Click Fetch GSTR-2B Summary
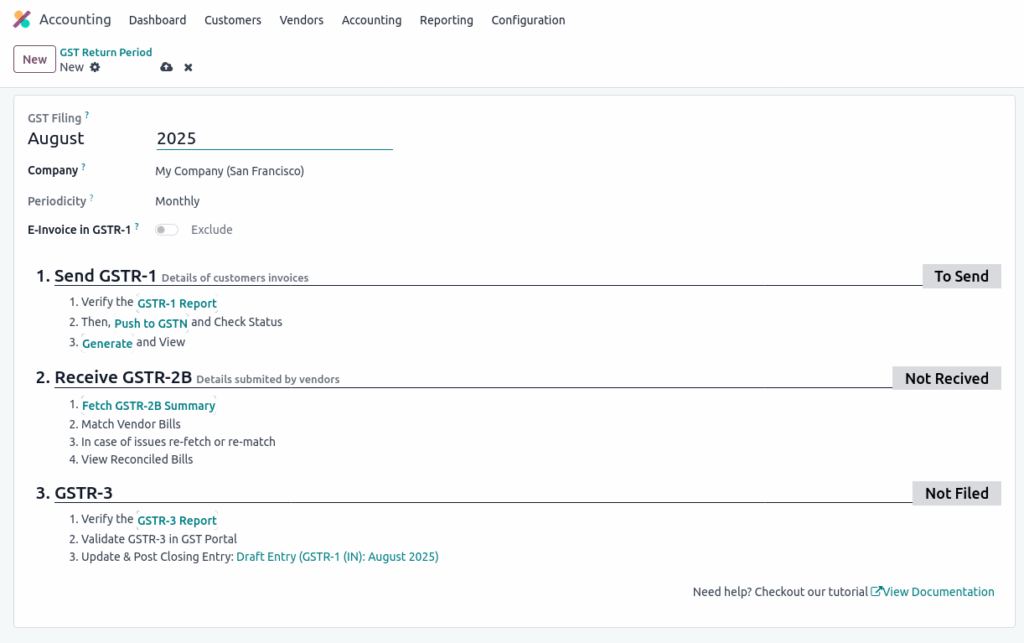 [148, 405]
